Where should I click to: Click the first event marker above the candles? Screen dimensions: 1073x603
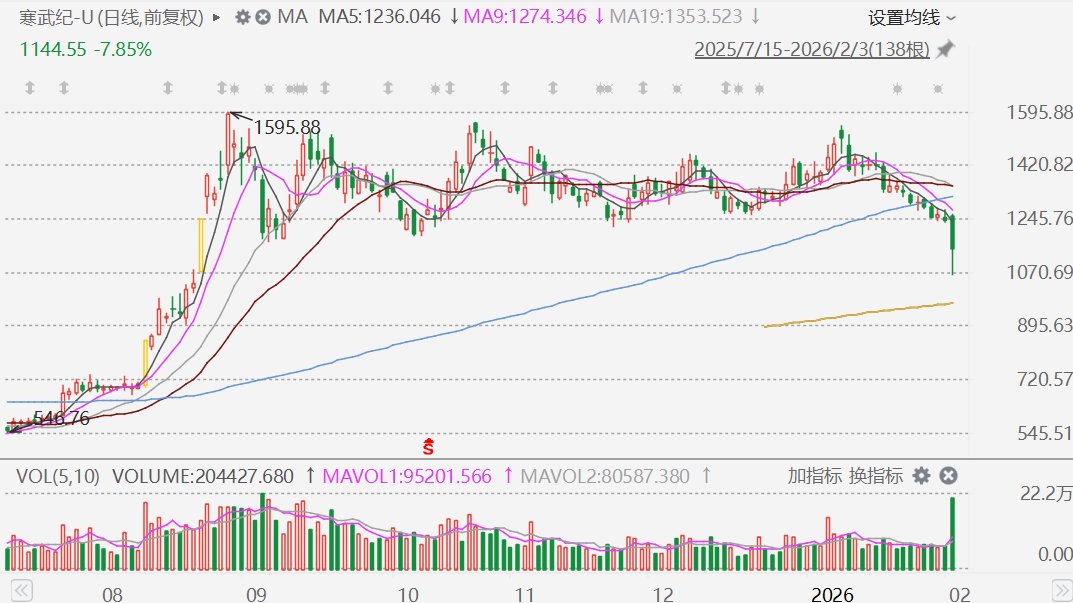30,89
